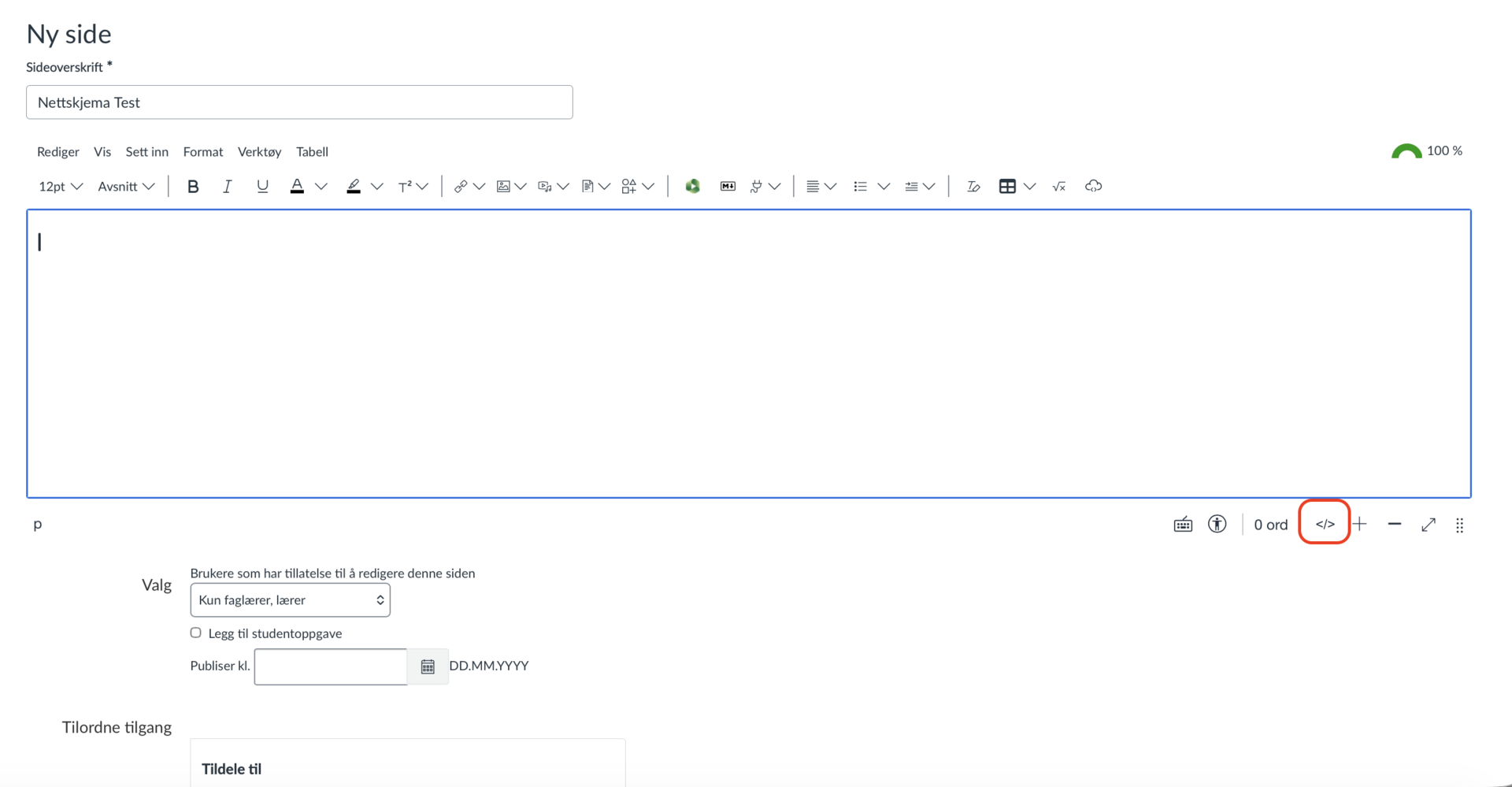The height and width of the screenshot is (787, 1512).
Task: Open the Format menu
Action: (x=203, y=152)
